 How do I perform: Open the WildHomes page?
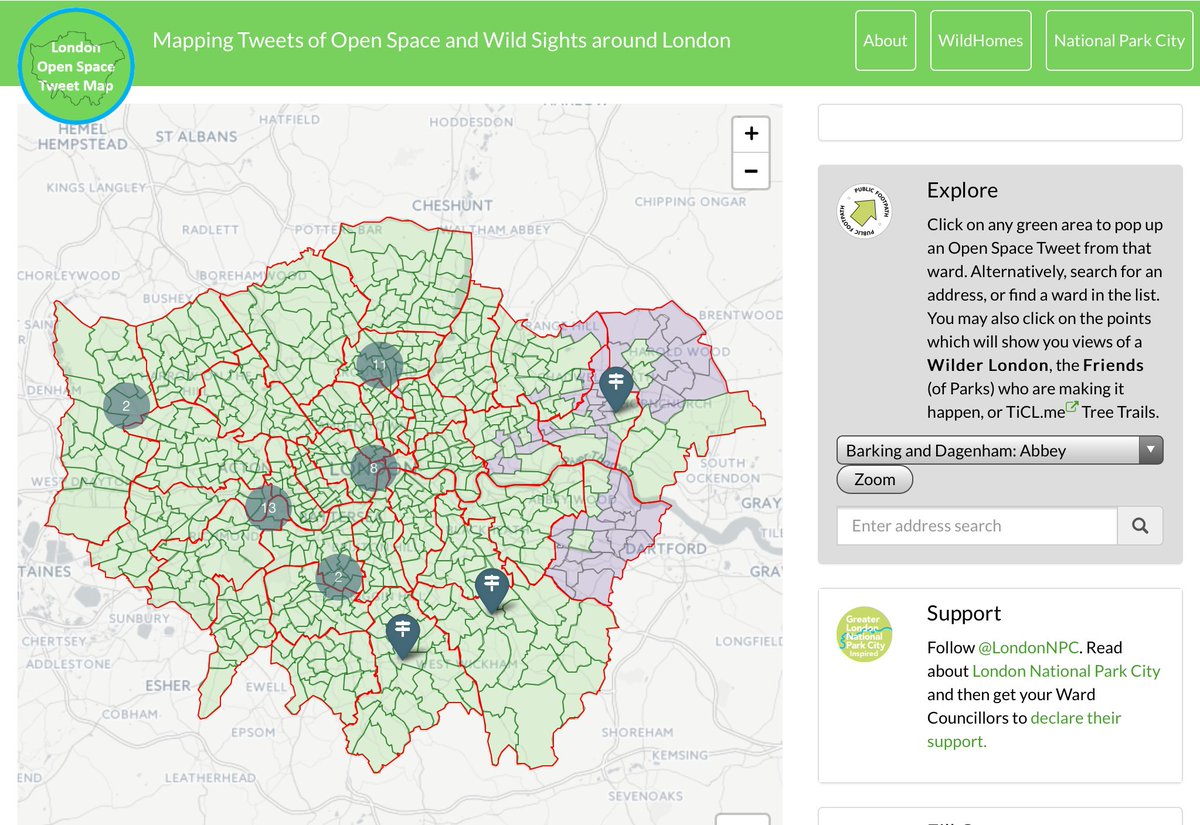click(980, 41)
